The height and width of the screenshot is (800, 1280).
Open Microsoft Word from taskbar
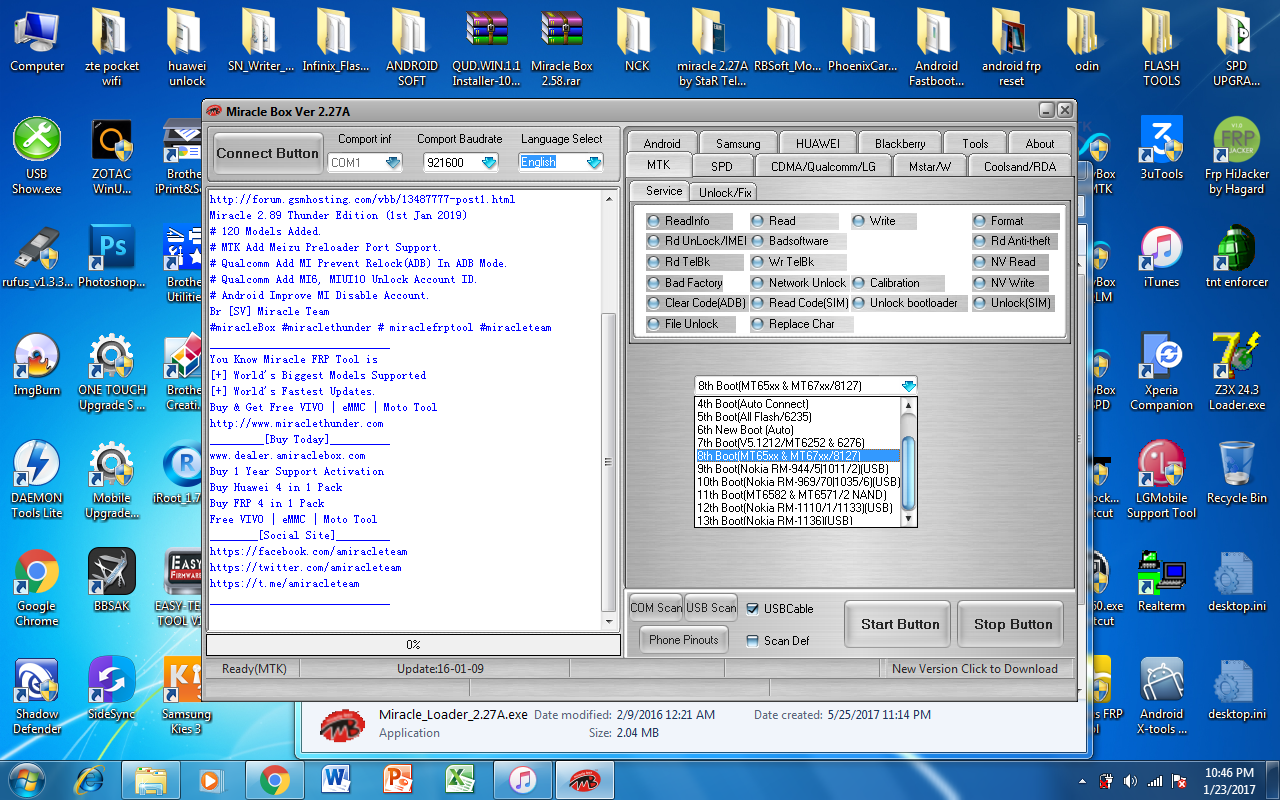[x=336, y=779]
